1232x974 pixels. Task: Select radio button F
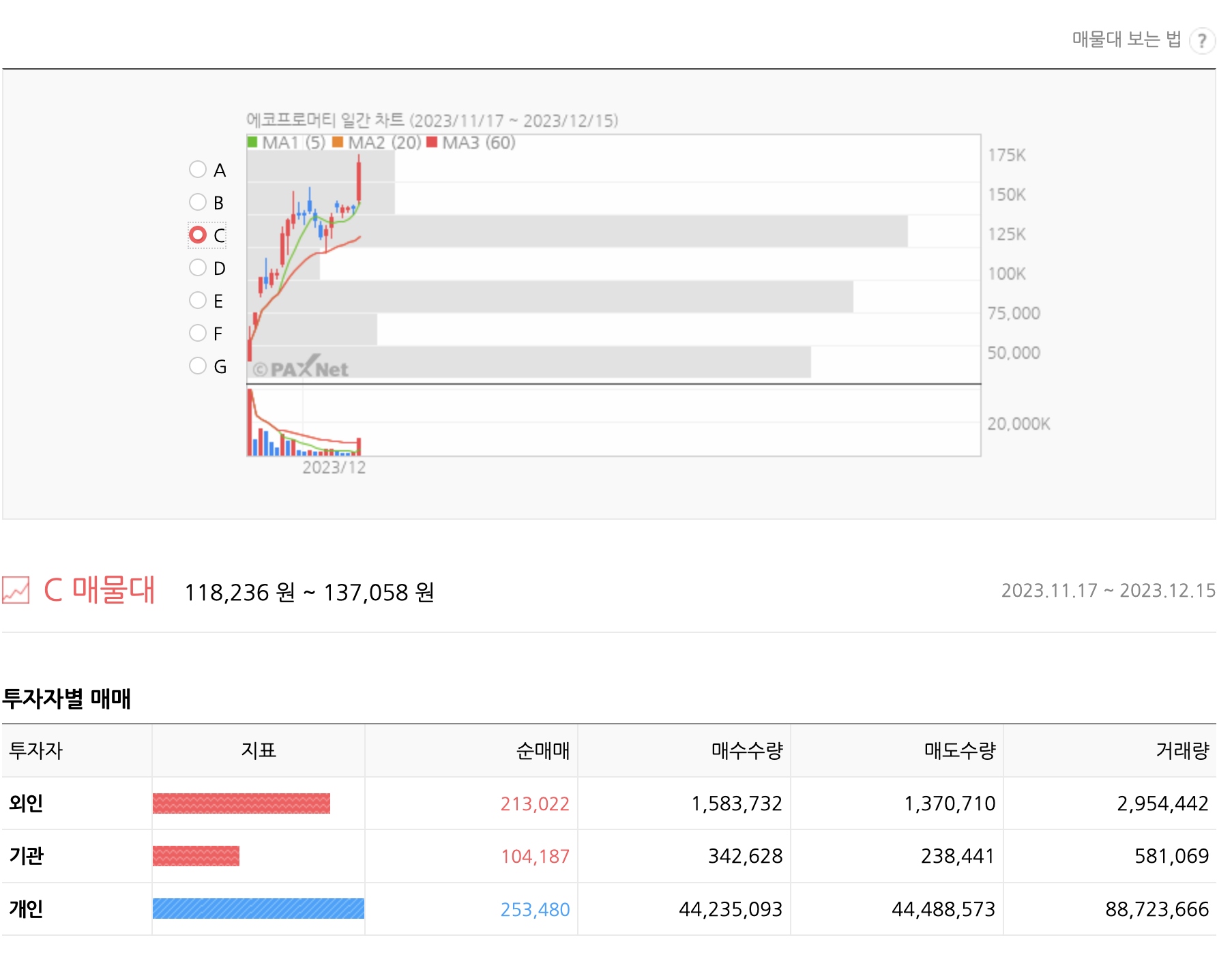pos(198,334)
